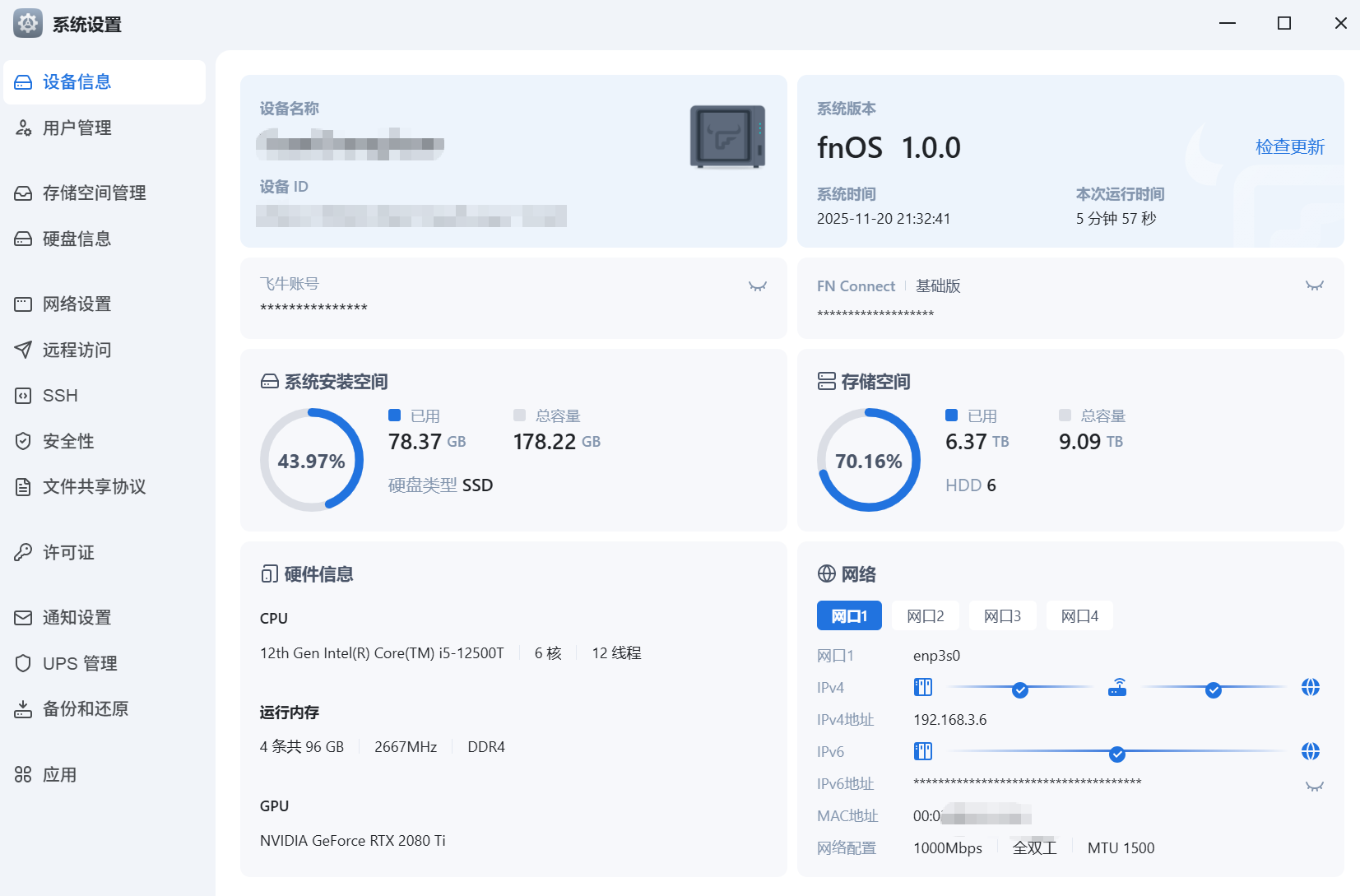The height and width of the screenshot is (896, 1360).
Task: Open the 安全性 security section
Action: [68, 442]
